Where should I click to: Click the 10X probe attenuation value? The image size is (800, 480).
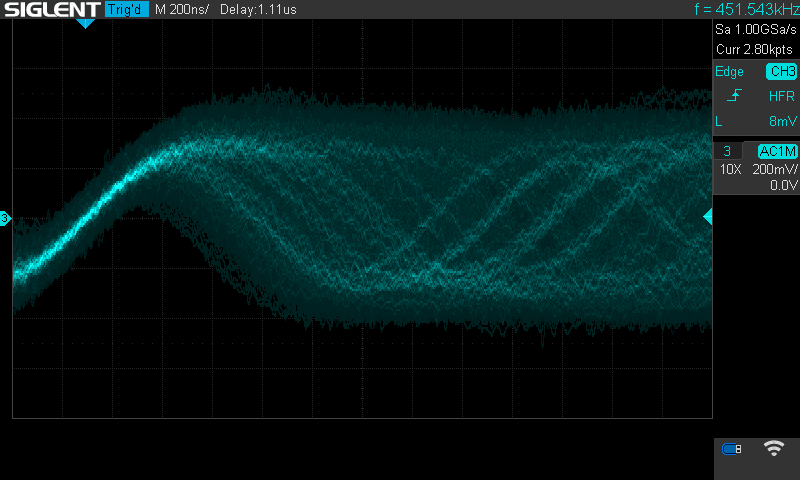click(730, 169)
